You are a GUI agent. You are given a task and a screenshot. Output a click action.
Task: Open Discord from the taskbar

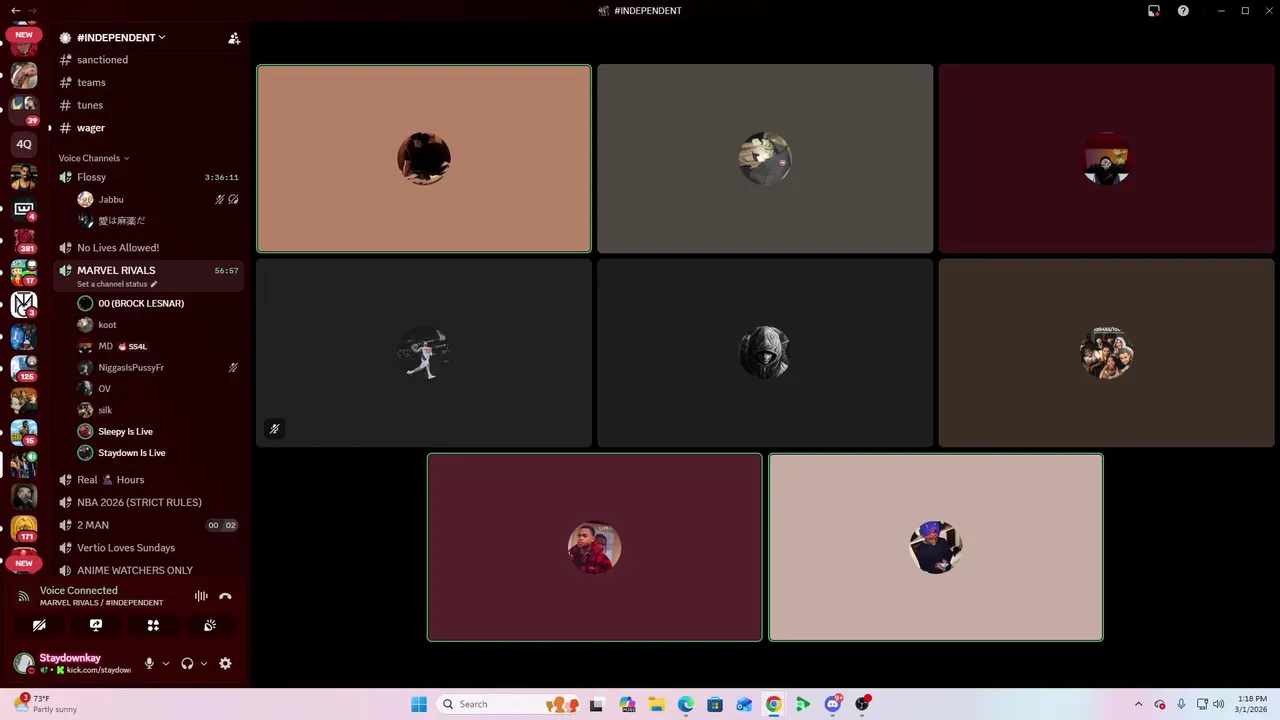(x=833, y=704)
